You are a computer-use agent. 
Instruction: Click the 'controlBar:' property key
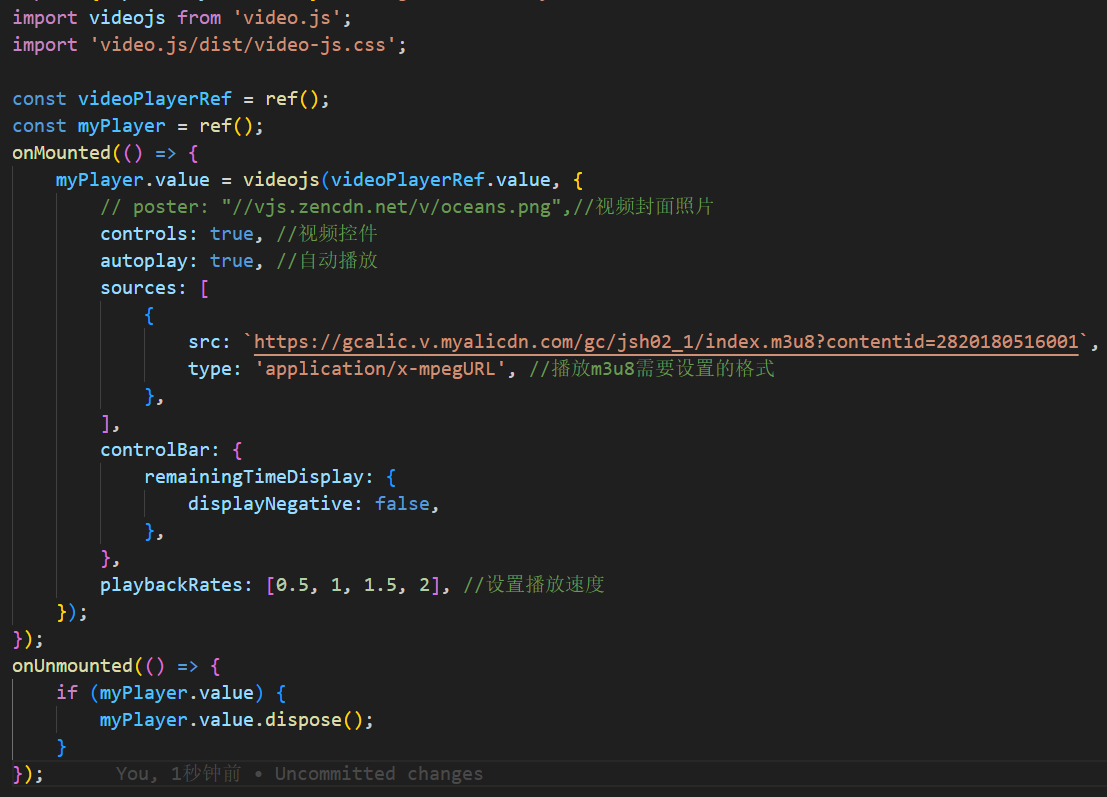pyautogui.click(x=160, y=450)
